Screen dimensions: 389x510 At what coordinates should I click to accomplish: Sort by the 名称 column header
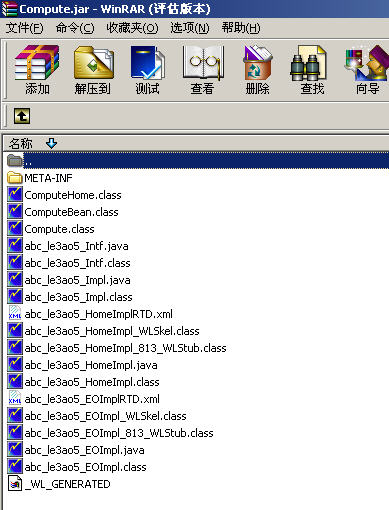[x=21, y=144]
